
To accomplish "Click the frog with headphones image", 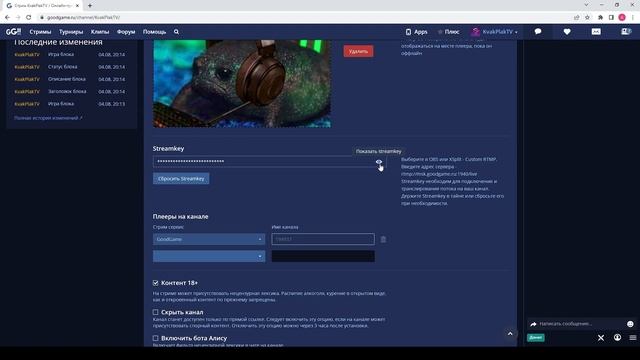I will 242,84.
